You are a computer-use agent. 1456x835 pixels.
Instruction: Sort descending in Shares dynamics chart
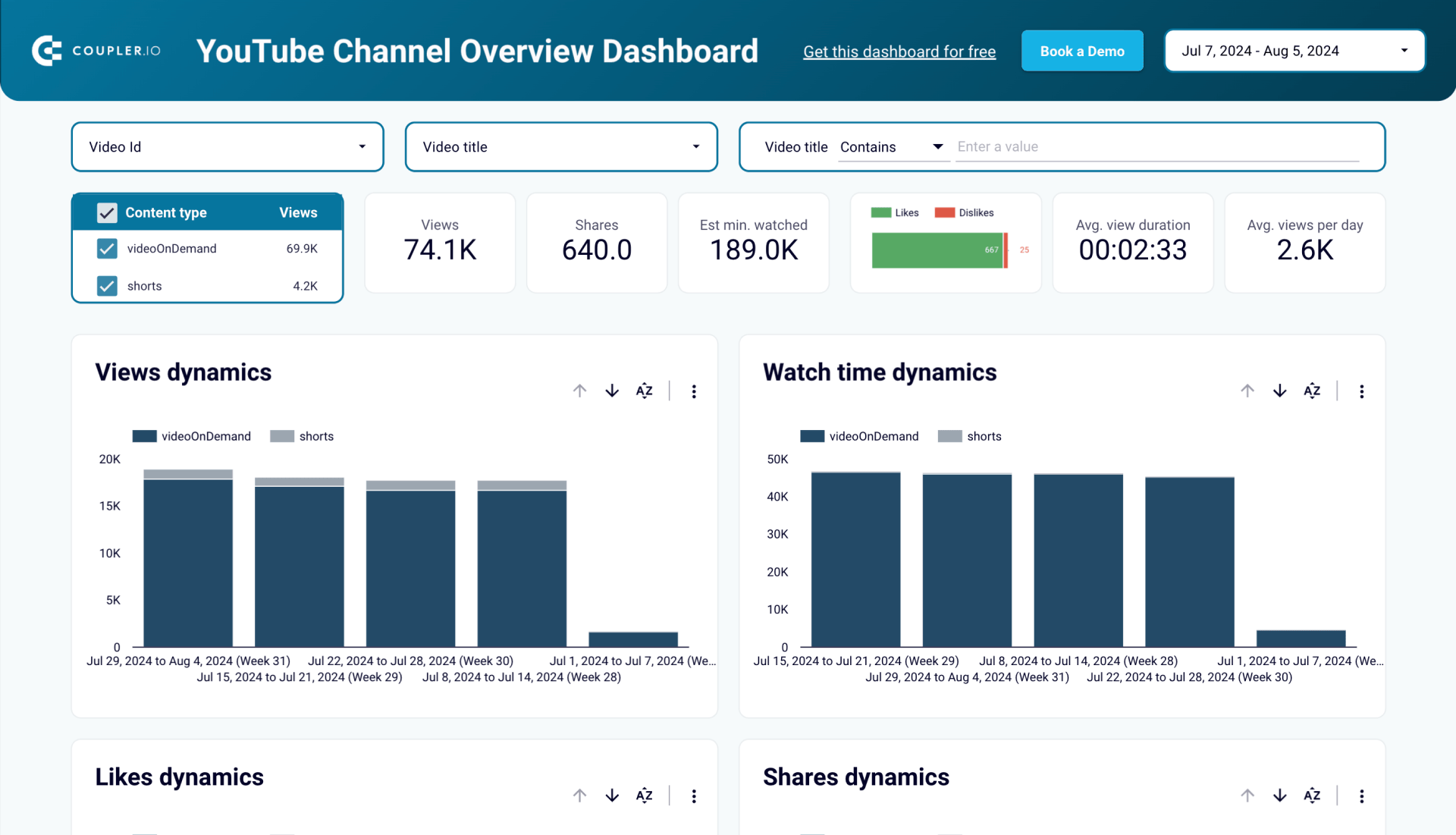(1280, 796)
